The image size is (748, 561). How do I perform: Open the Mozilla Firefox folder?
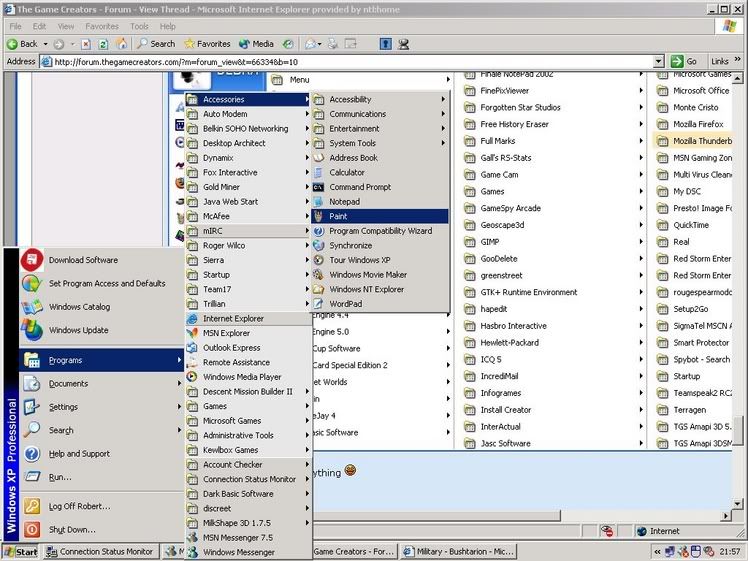tap(692, 124)
